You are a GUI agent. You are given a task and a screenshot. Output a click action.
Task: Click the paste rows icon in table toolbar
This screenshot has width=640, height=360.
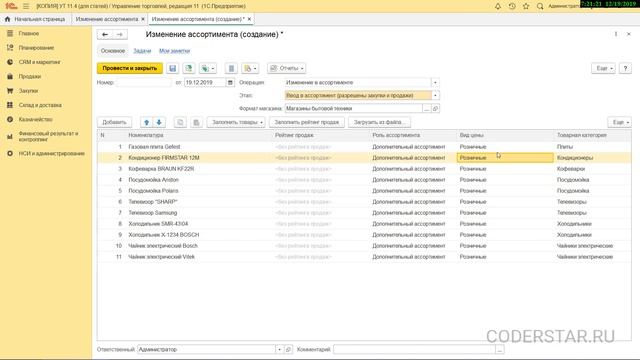[x=196, y=122]
